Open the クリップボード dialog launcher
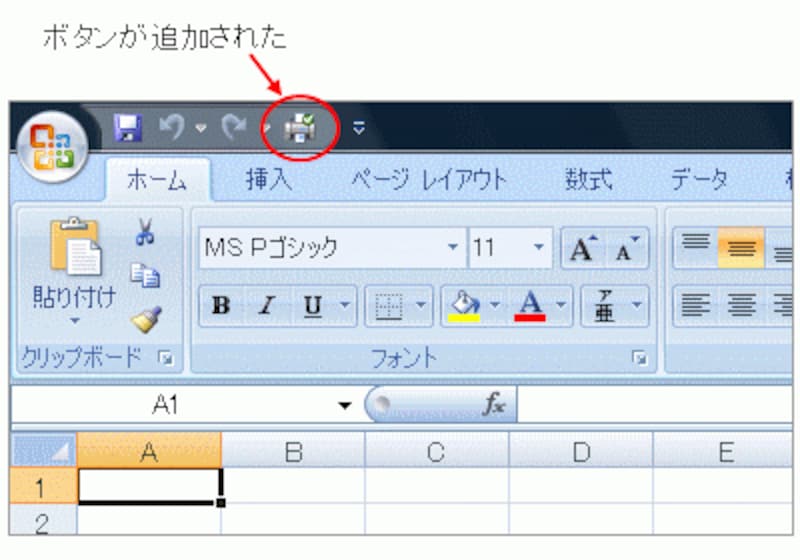 coord(165,359)
